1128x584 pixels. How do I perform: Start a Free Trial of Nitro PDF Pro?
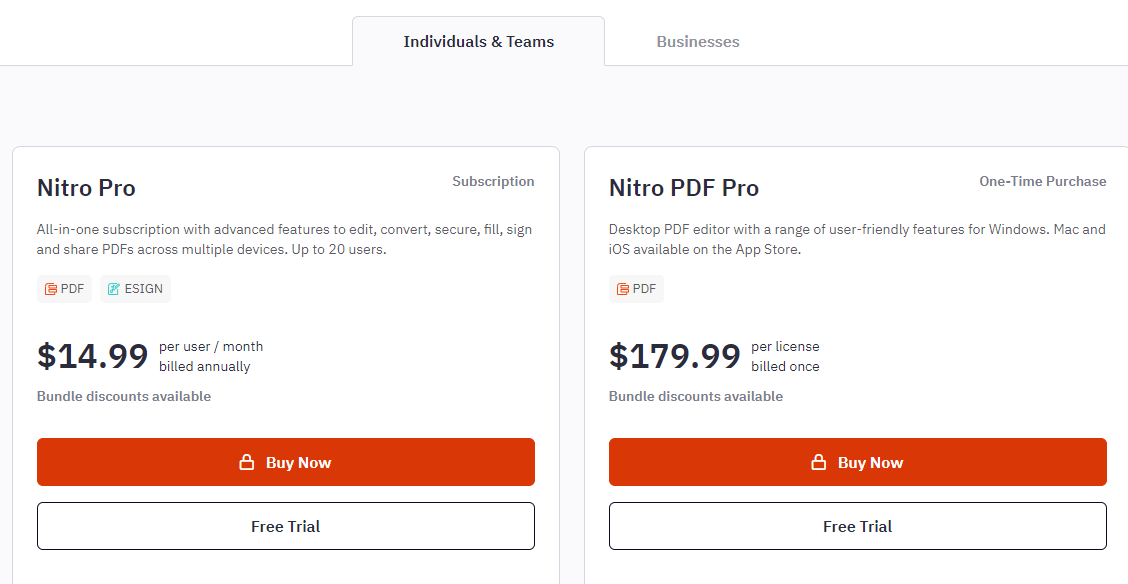(x=858, y=525)
